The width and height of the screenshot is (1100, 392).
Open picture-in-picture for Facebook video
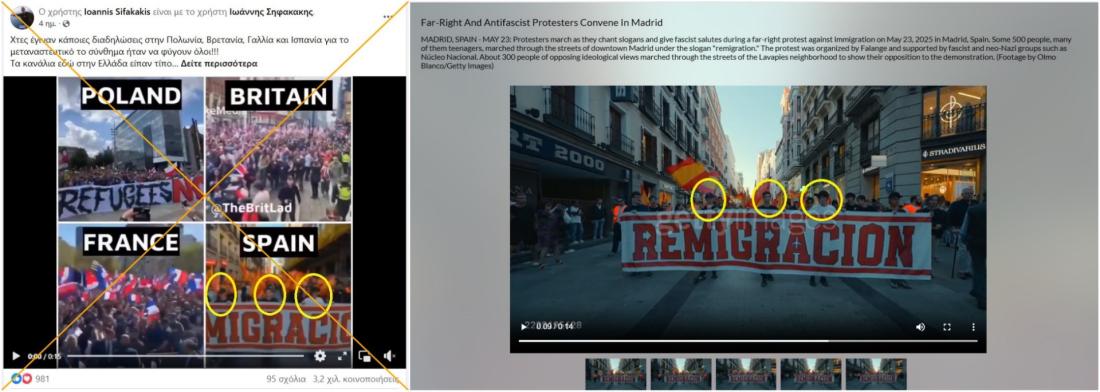[365, 356]
